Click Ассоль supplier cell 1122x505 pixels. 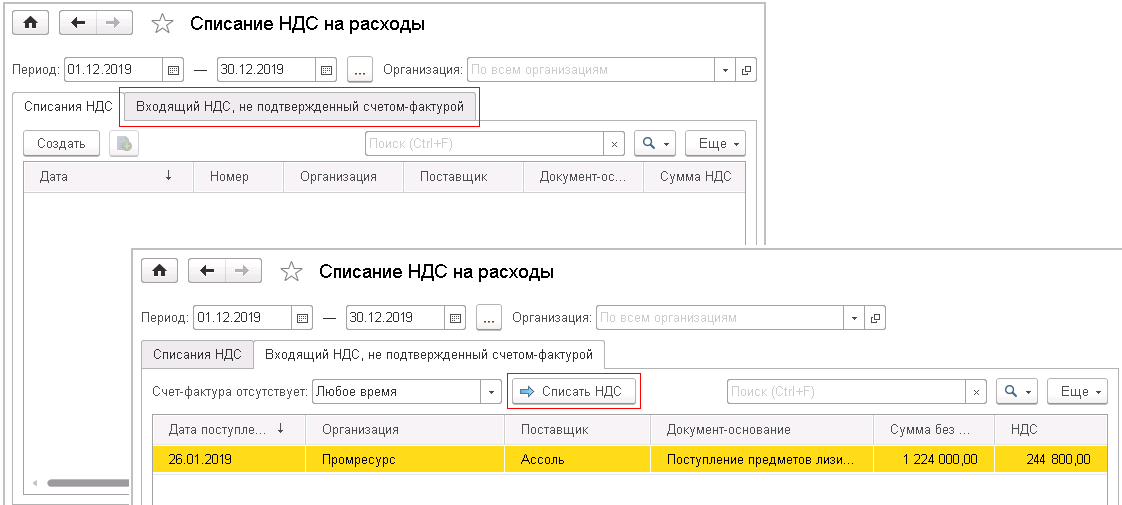577,459
